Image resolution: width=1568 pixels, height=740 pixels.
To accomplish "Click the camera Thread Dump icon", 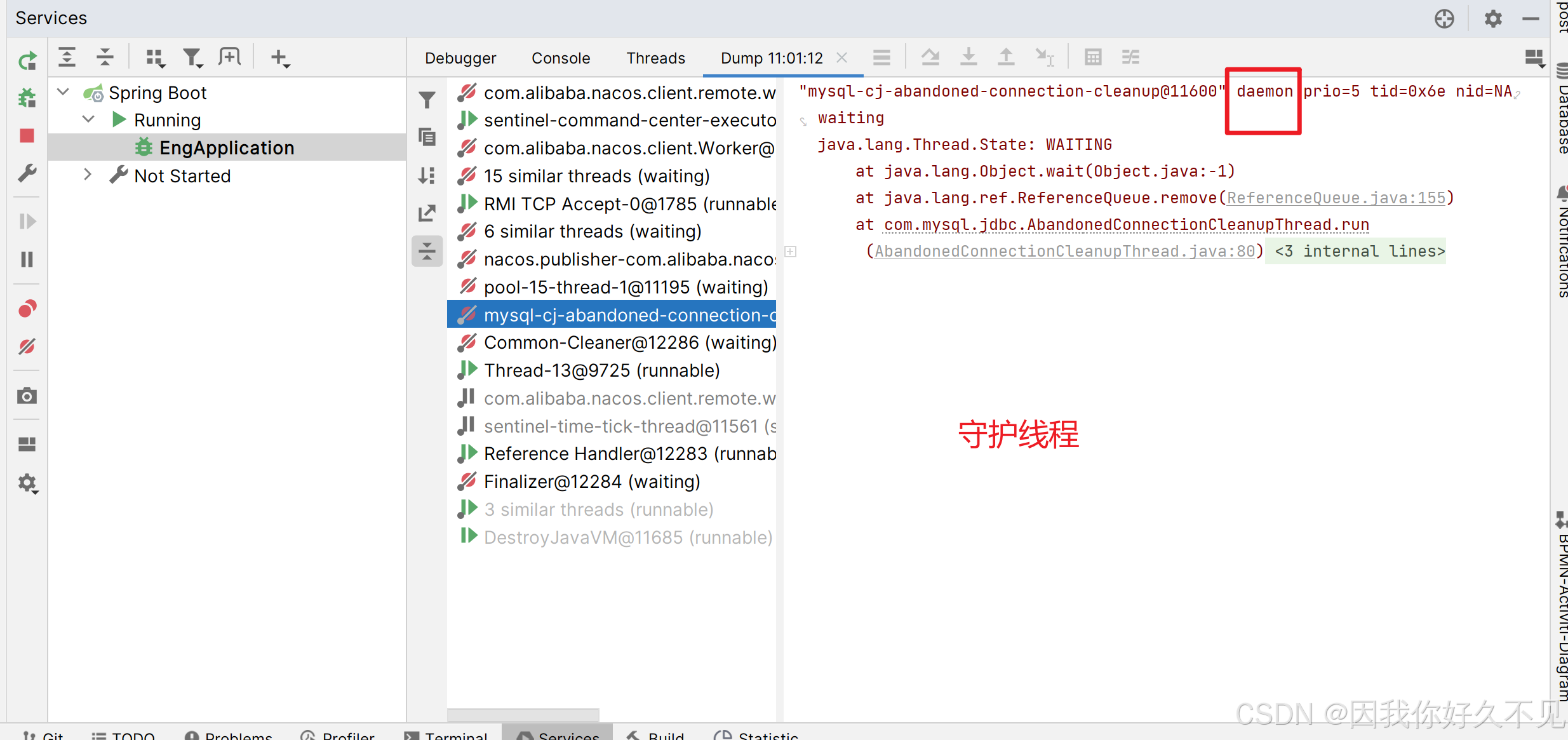I will (27, 396).
